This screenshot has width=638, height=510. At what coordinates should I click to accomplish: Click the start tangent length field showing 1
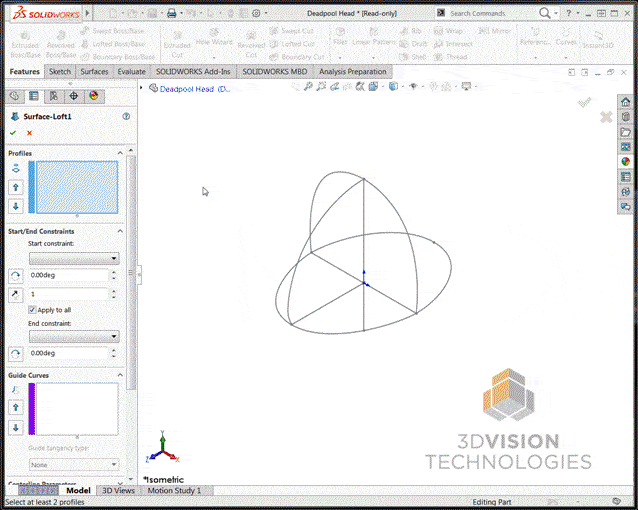(68, 294)
